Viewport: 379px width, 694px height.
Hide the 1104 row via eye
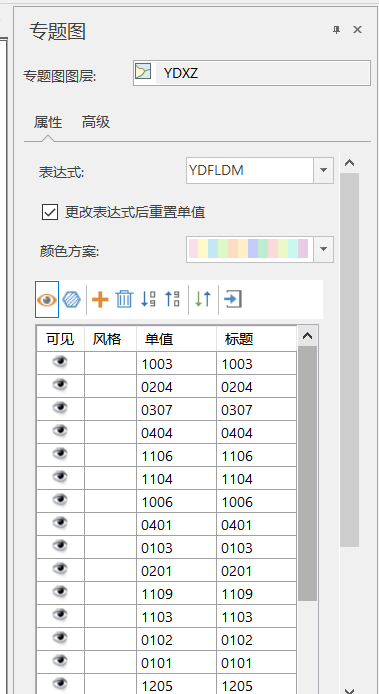[x=60, y=478]
